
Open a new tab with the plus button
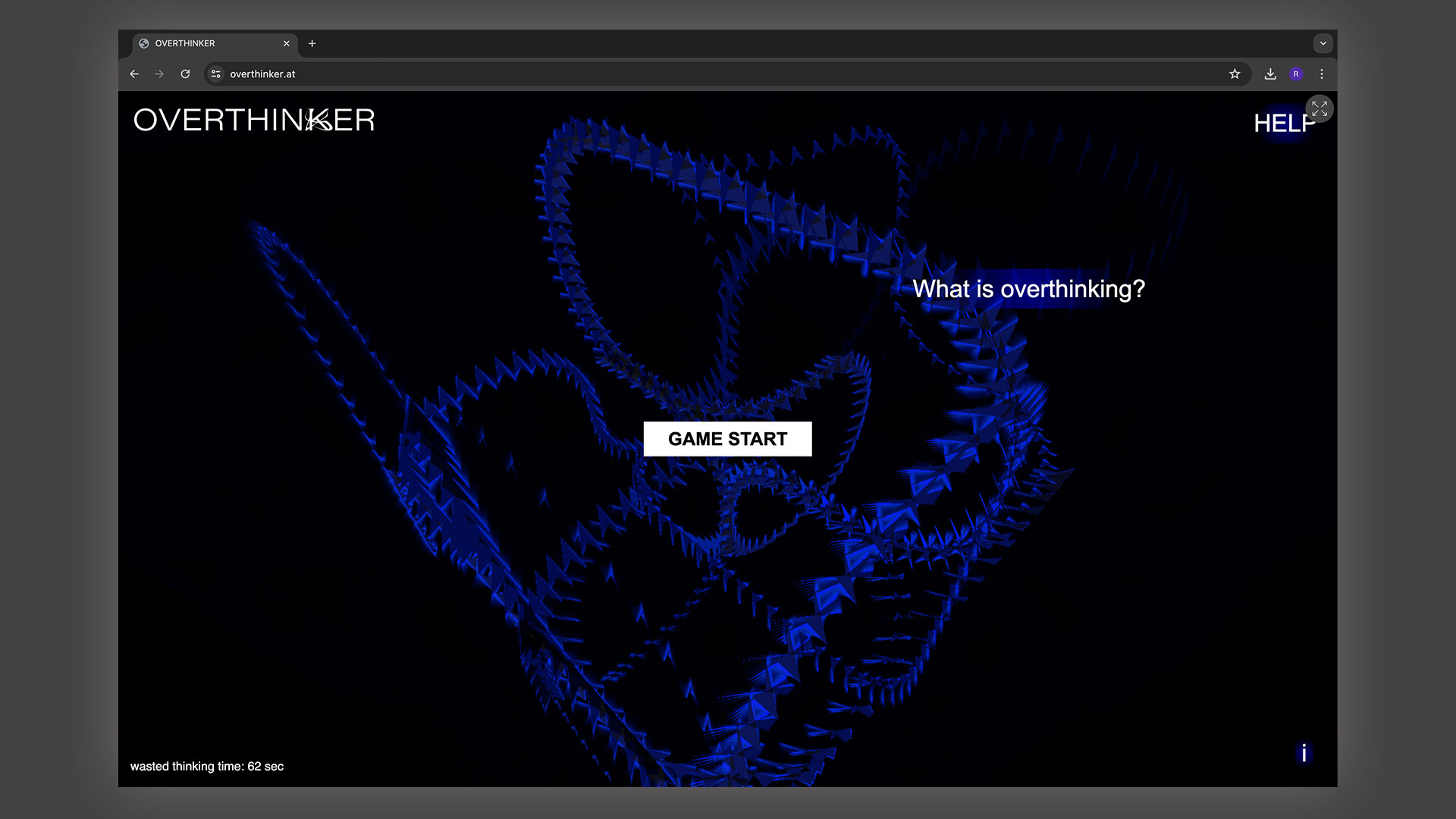(312, 44)
